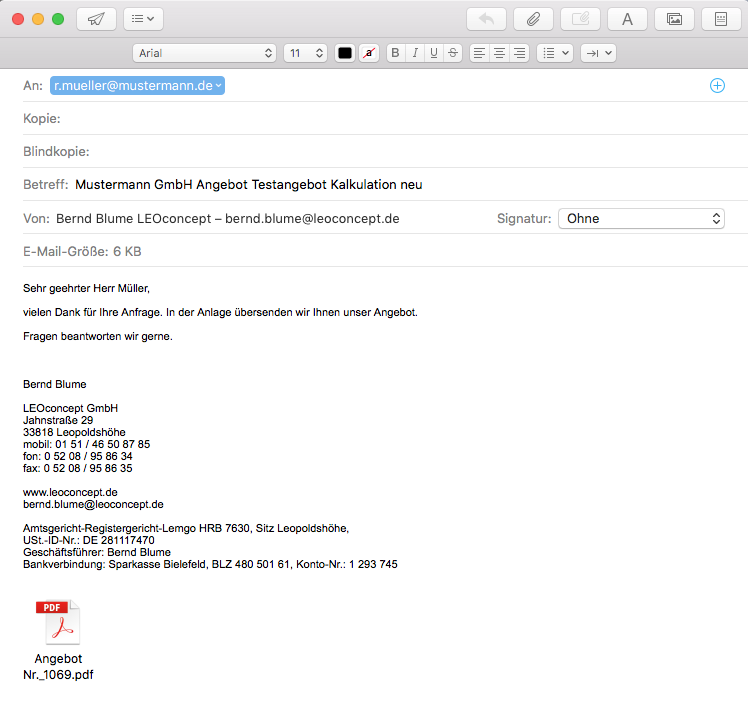Open the photo browser icon
The height and width of the screenshot is (701, 748).
tap(674, 19)
